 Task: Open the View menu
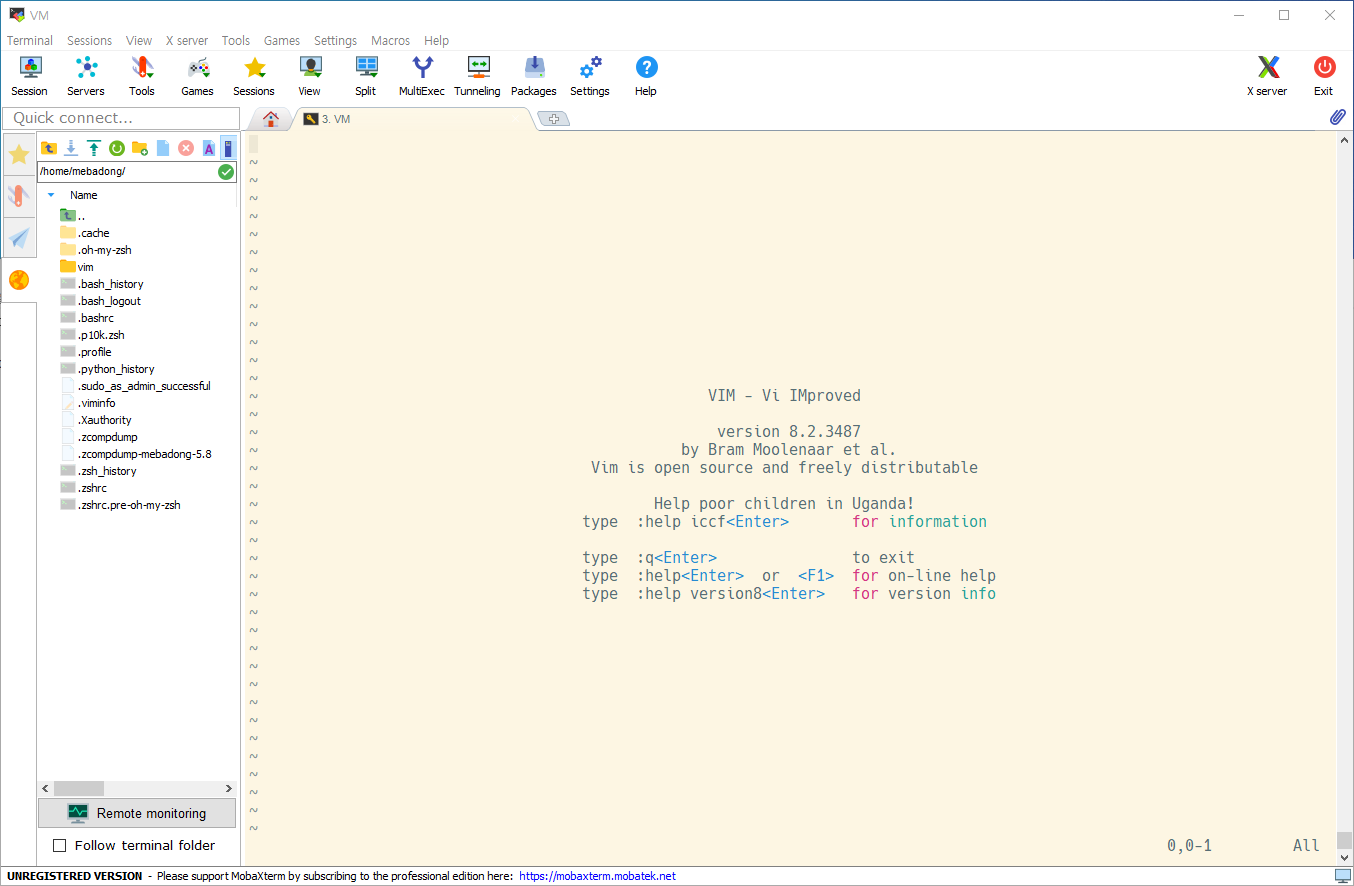139,41
